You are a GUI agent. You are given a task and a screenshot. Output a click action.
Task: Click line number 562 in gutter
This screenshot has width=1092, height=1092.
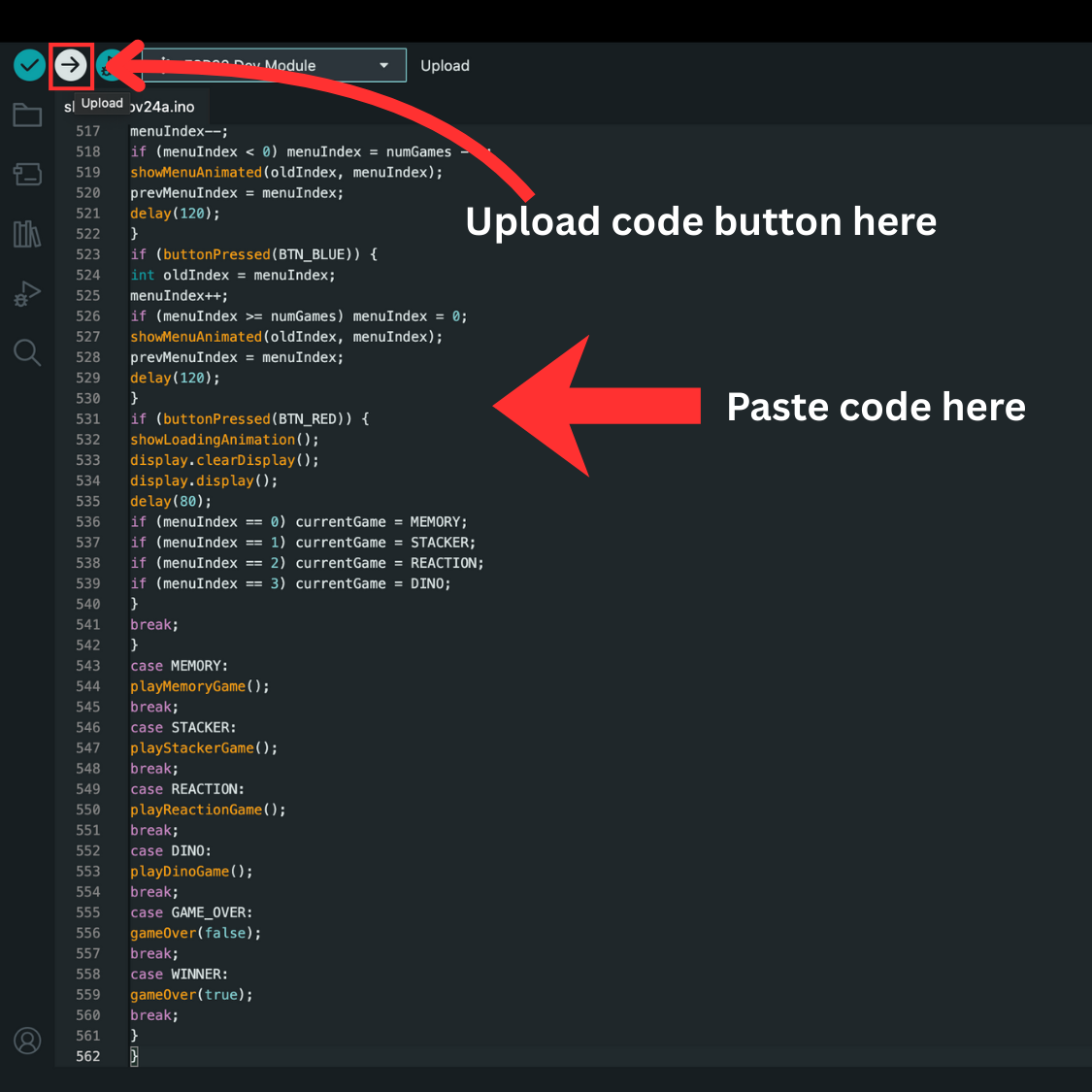(x=88, y=1056)
